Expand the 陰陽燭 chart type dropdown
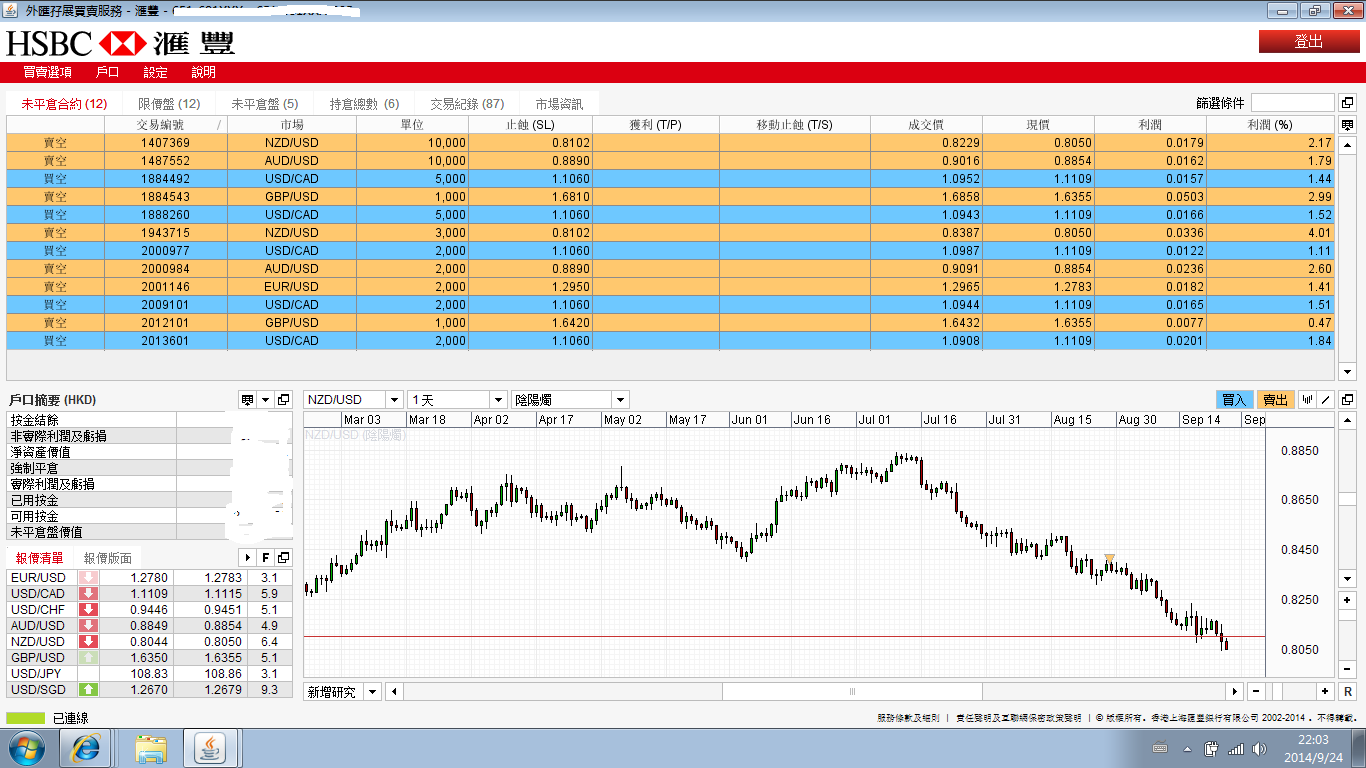The width and height of the screenshot is (1366, 768). [x=620, y=400]
